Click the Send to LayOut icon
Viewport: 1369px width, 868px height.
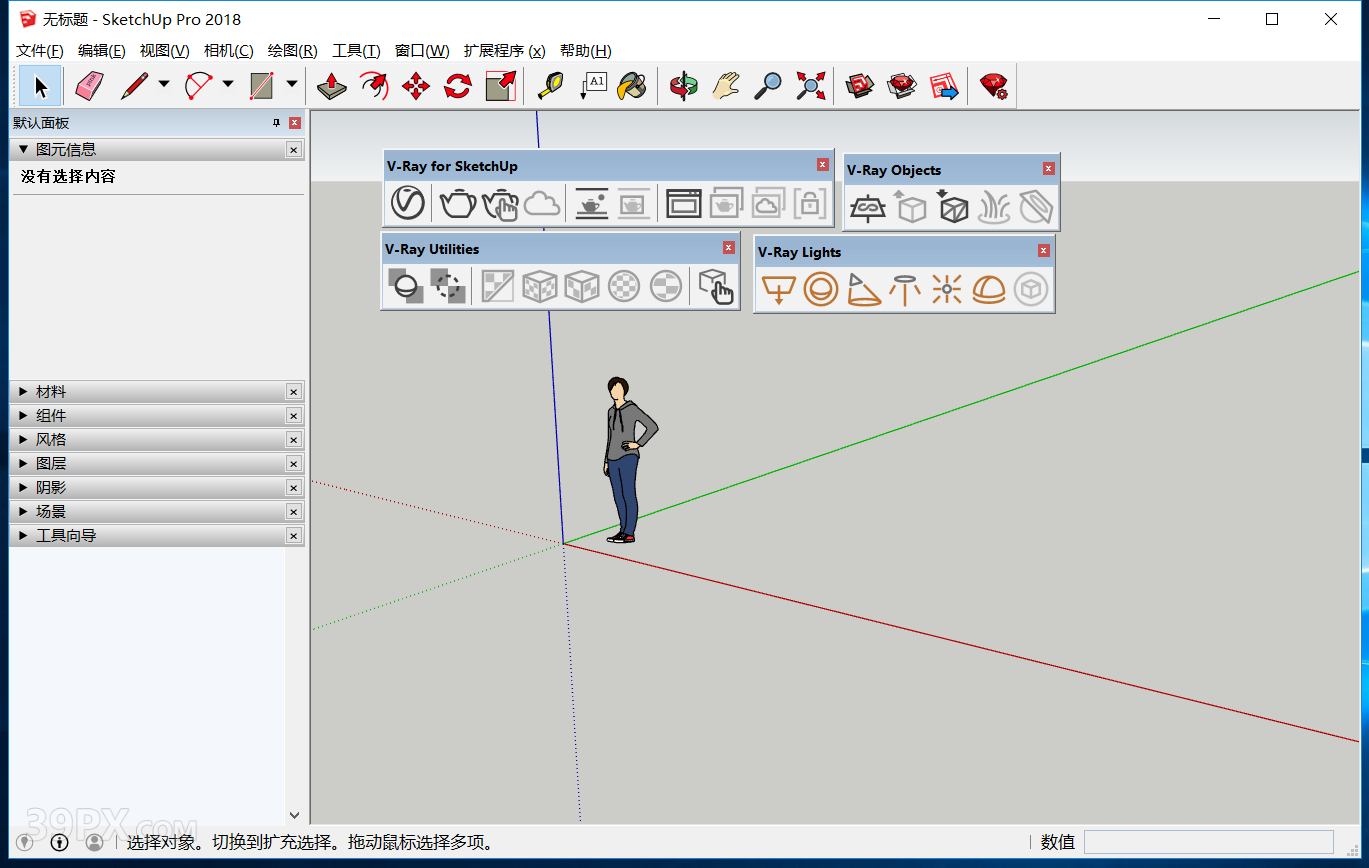944,86
